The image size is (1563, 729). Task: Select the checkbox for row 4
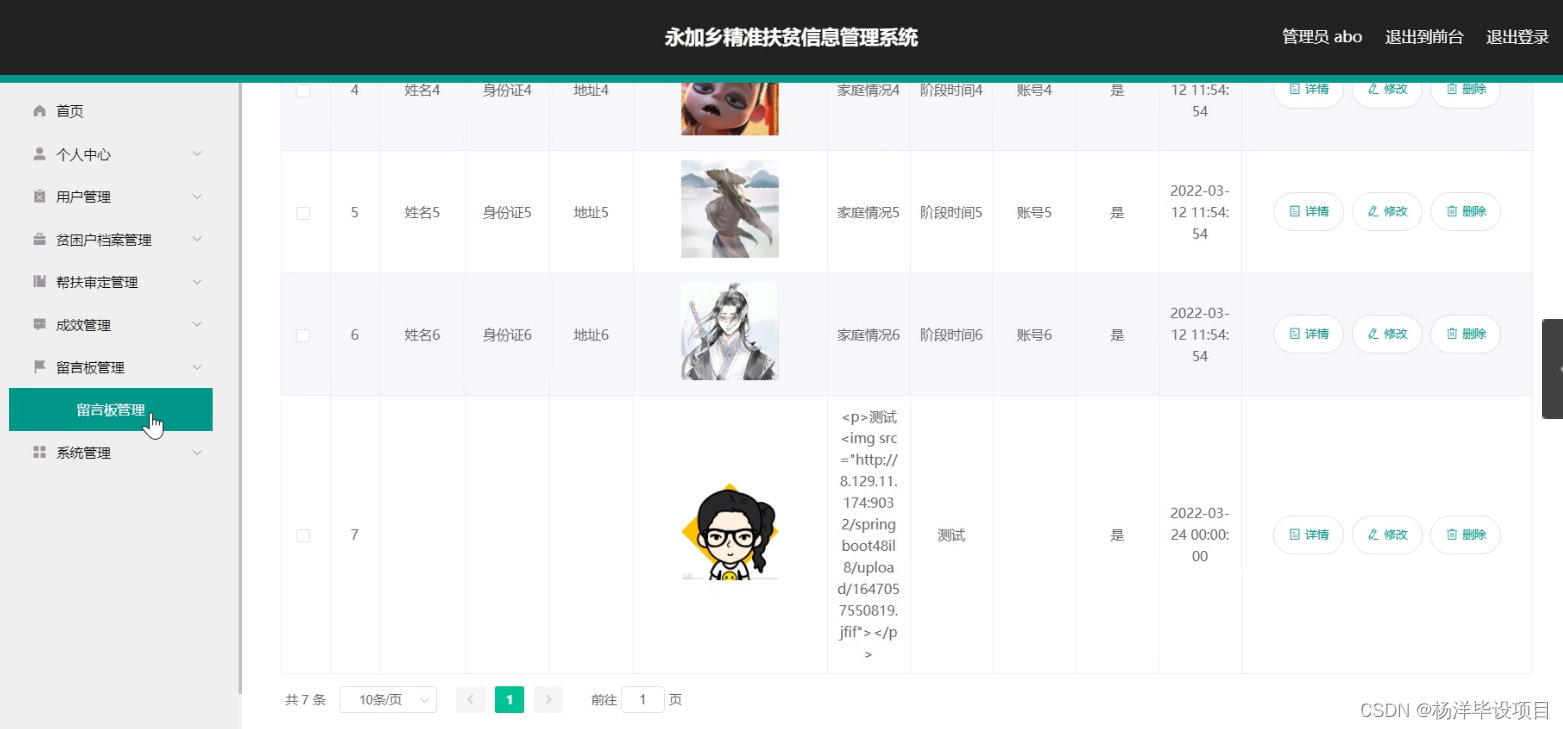pos(303,90)
